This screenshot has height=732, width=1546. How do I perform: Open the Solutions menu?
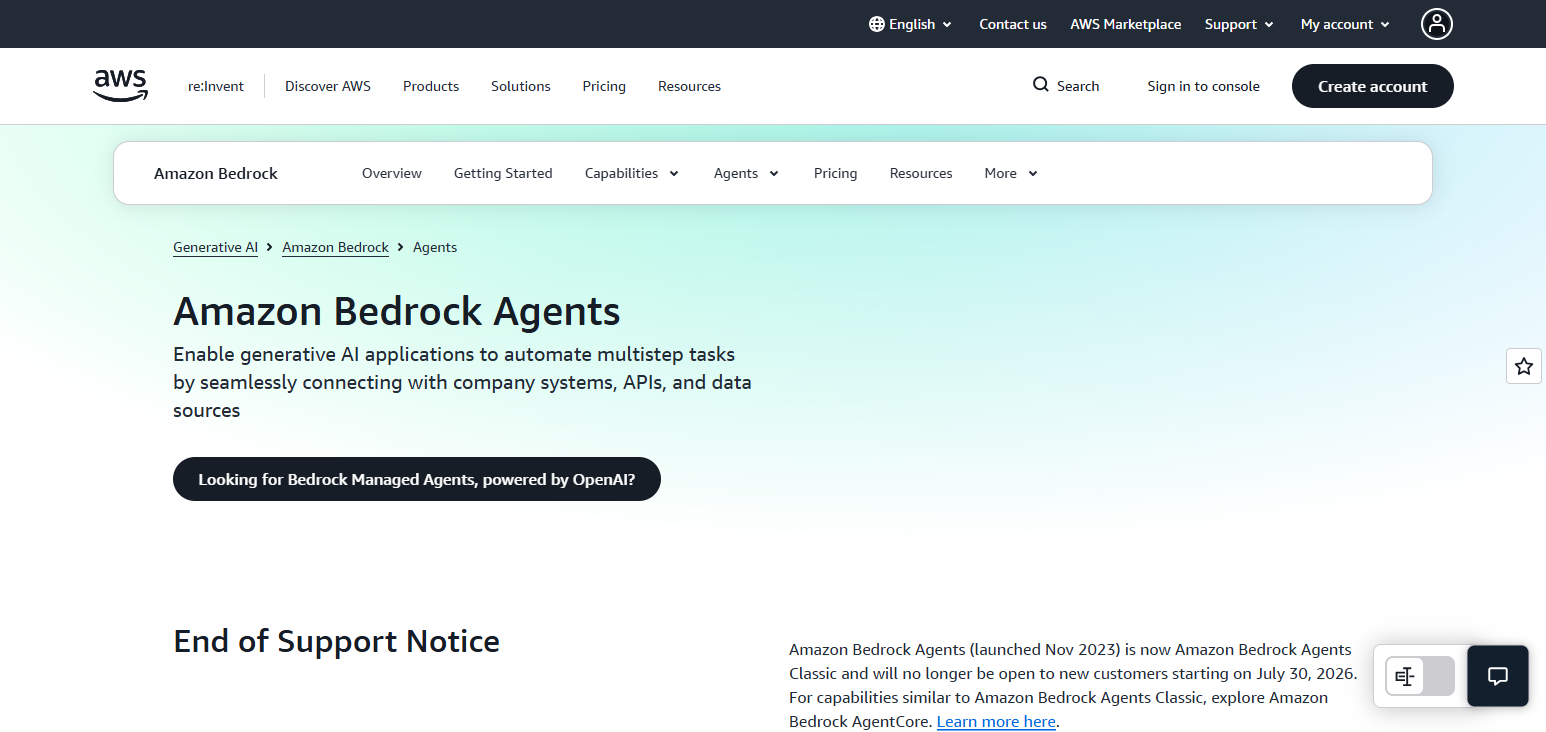[x=521, y=86]
